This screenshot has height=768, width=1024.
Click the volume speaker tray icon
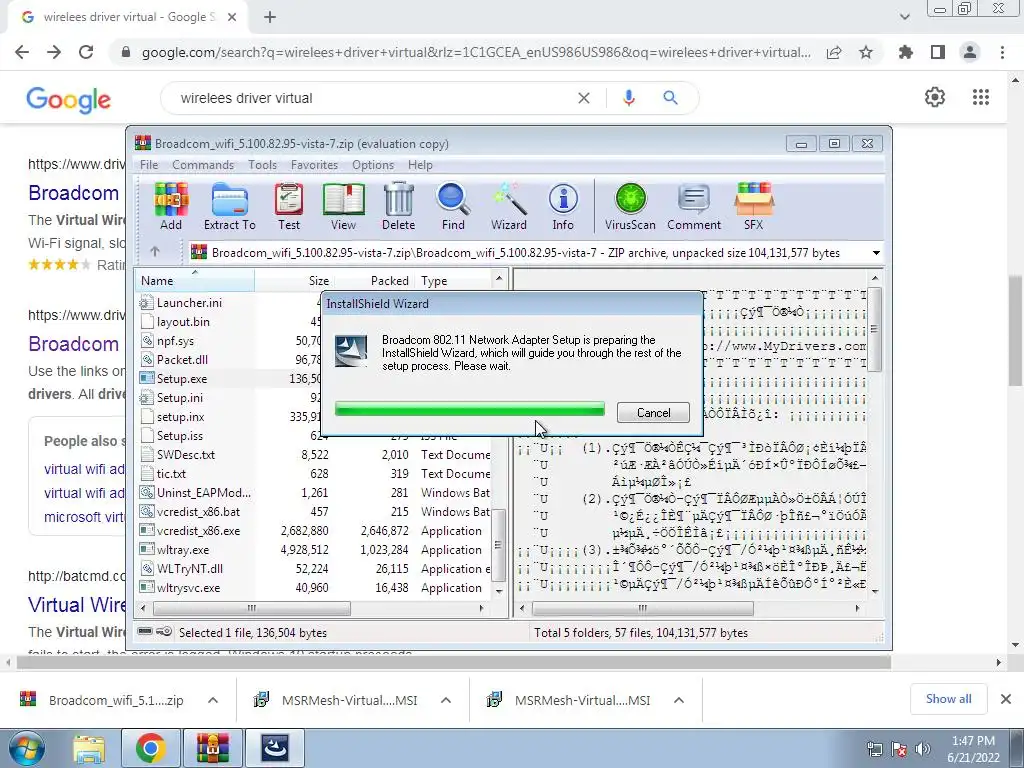click(923, 748)
